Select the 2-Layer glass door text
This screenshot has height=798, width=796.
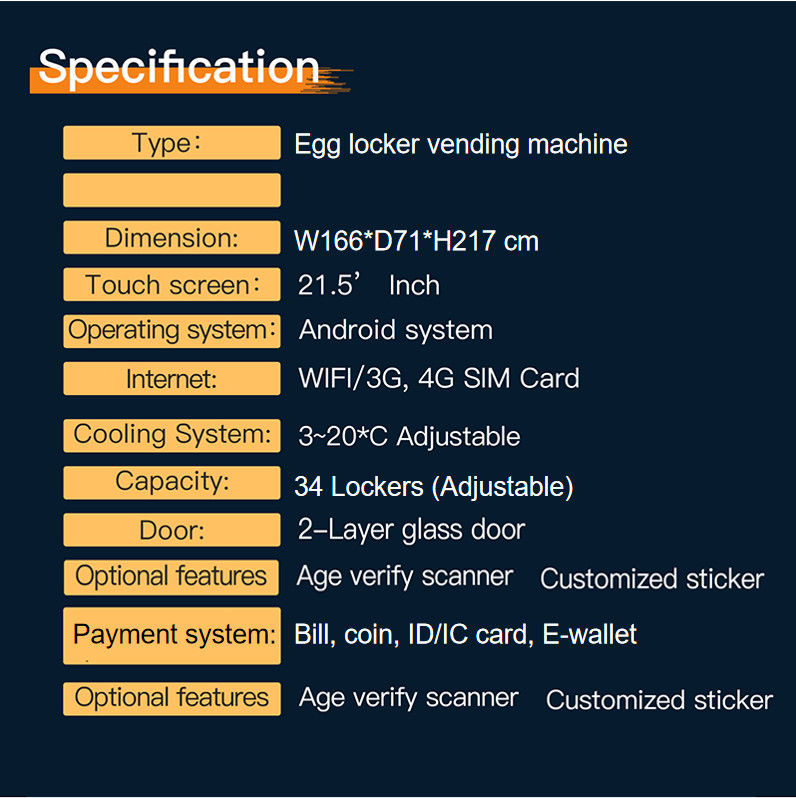tap(410, 529)
